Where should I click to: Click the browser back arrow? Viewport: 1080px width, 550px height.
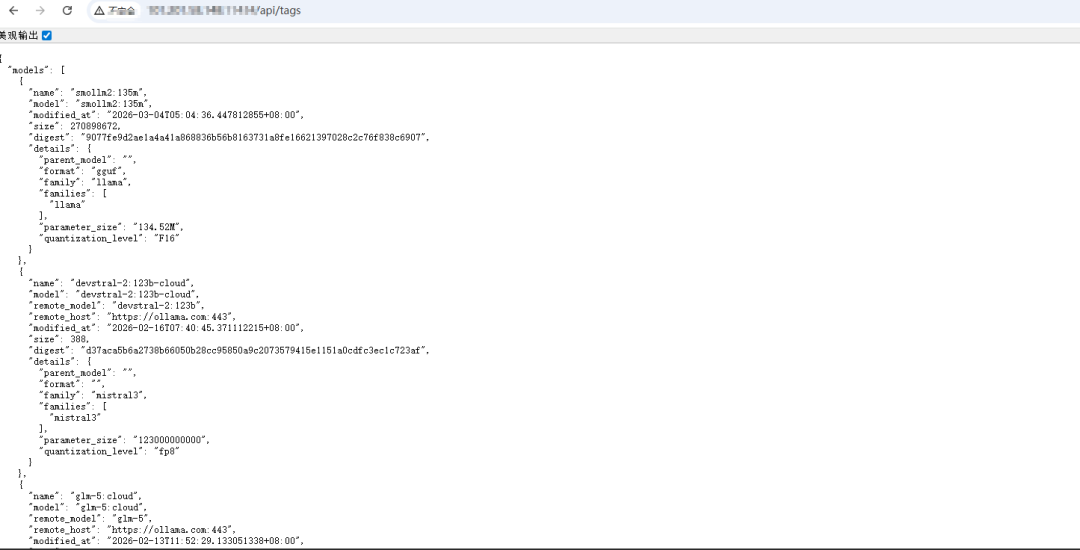tap(14, 10)
